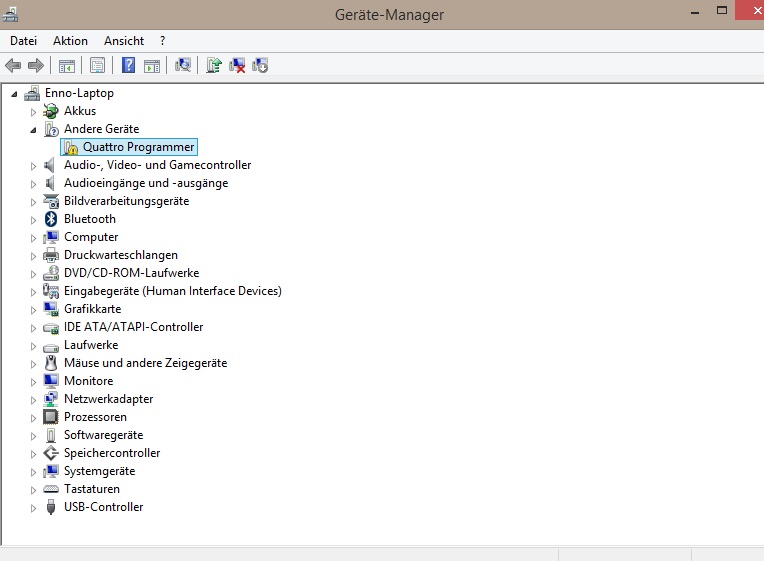Expand the Akkus category
Screen dimensions: 764x561
pyautogui.click(x=33, y=111)
